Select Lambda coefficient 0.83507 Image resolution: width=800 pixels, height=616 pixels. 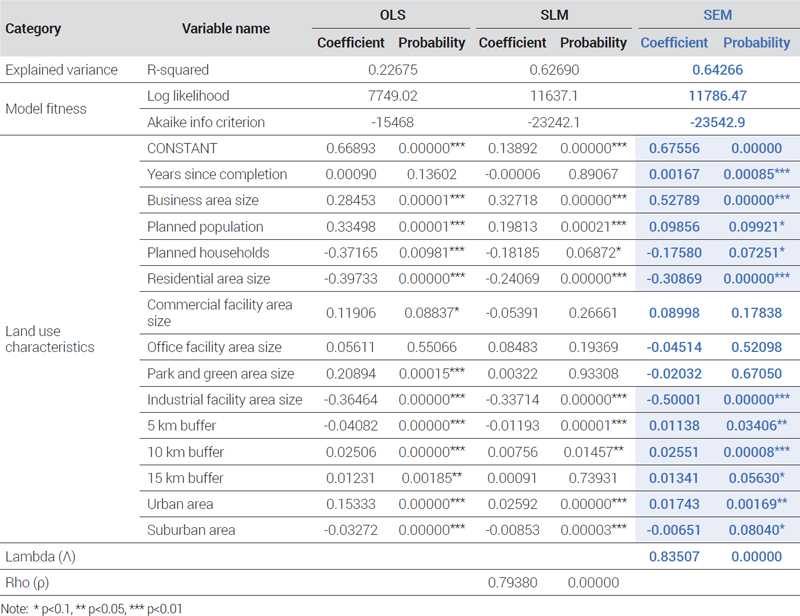[674, 557]
